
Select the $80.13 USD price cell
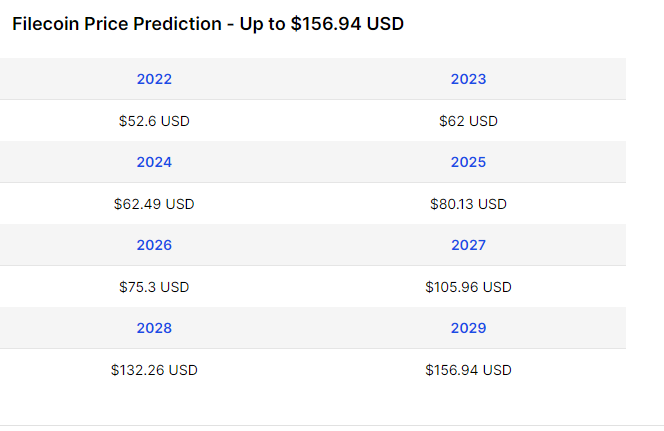tap(468, 204)
